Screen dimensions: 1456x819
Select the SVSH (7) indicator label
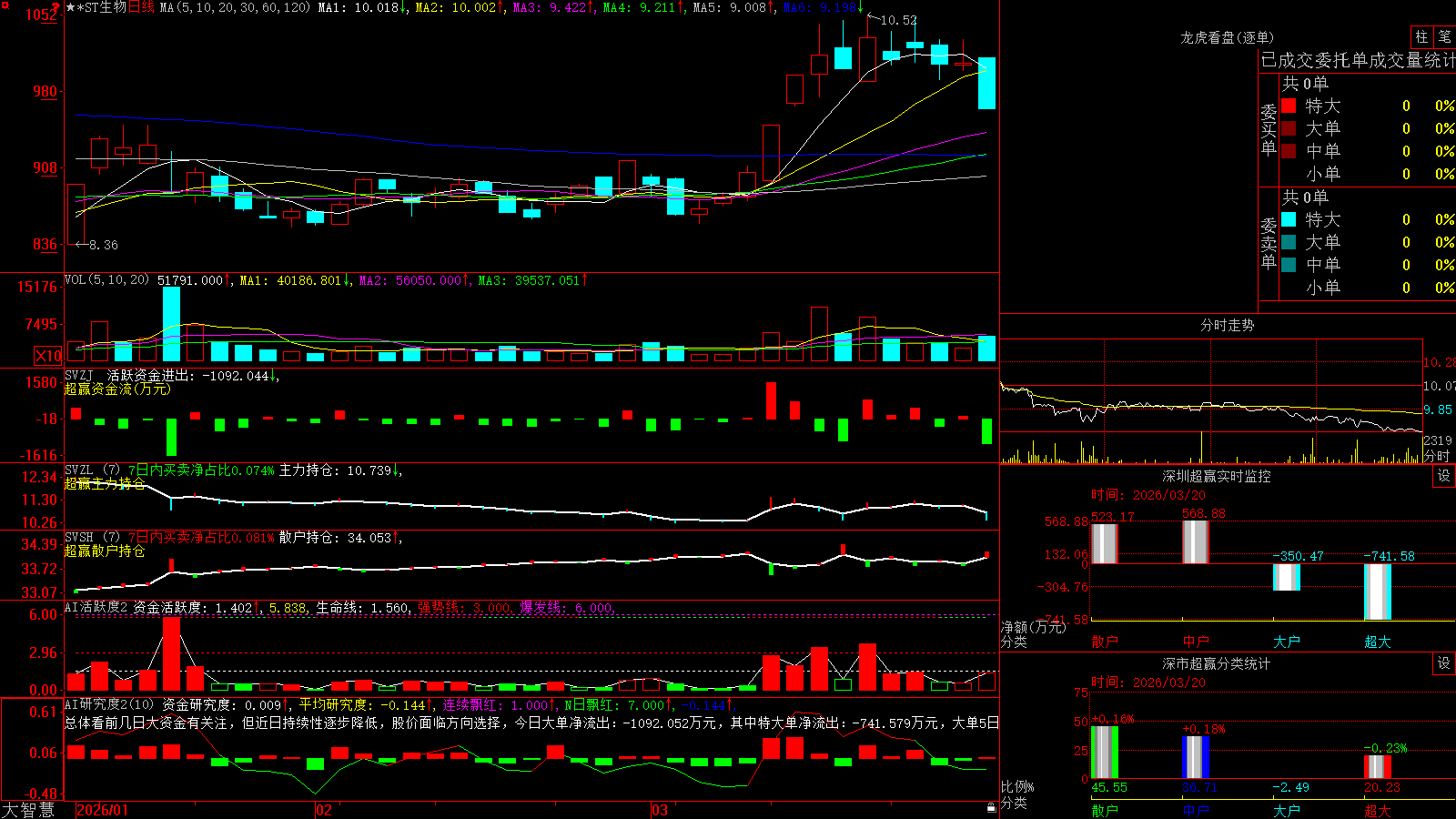[92, 538]
